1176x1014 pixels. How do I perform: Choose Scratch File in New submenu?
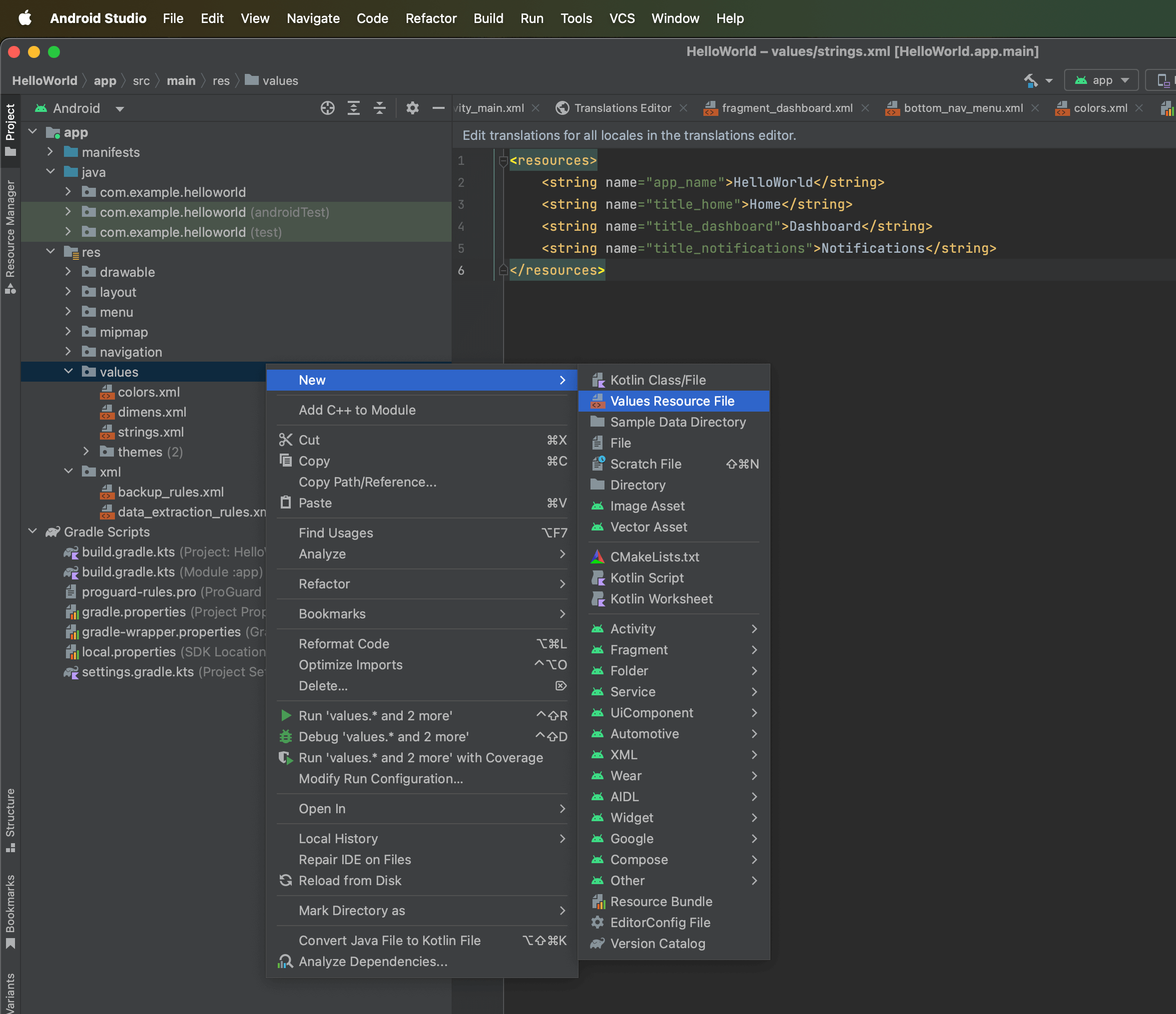pos(674,464)
